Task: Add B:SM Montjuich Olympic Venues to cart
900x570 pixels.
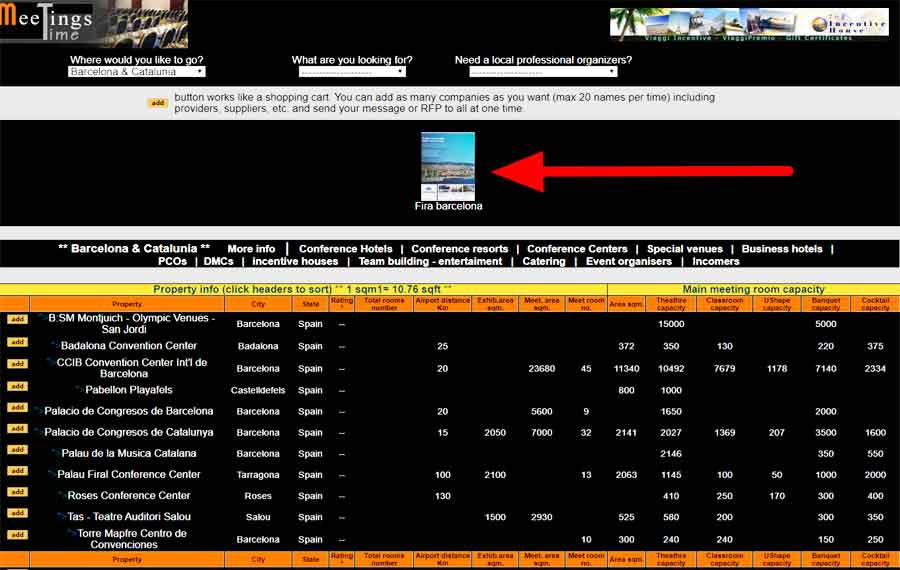Action: pyautogui.click(x=17, y=319)
